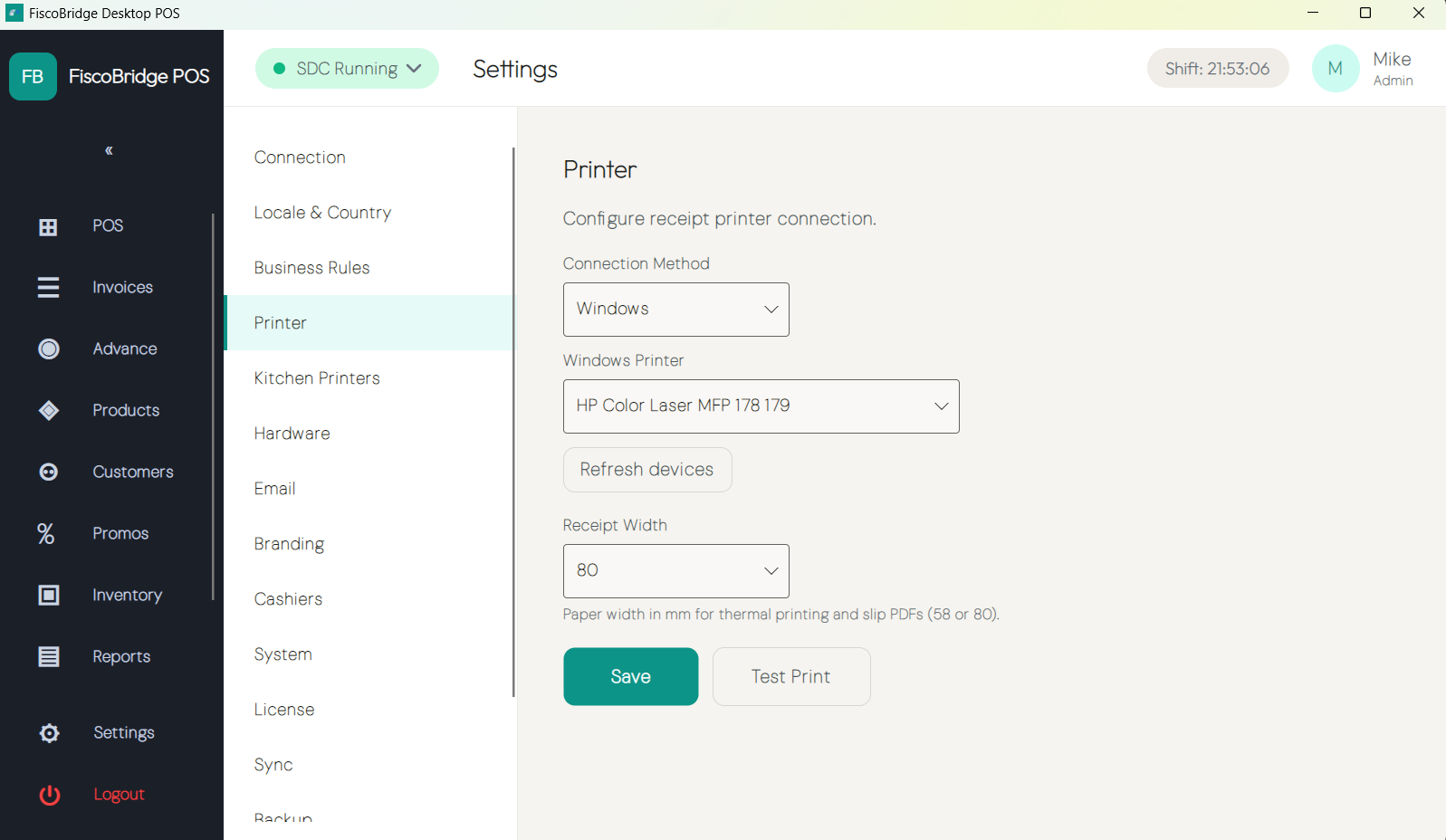Save the printer settings
This screenshot has height=840, width=1446.
631,676
